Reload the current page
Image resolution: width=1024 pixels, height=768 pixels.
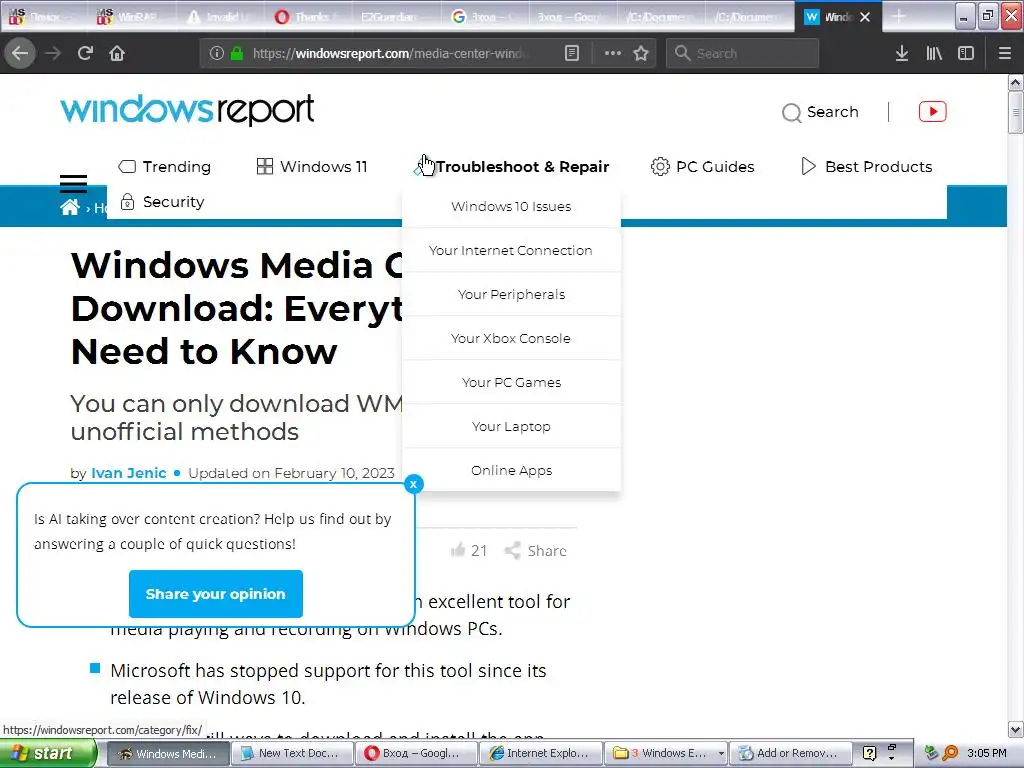click(x=85, y=53)
